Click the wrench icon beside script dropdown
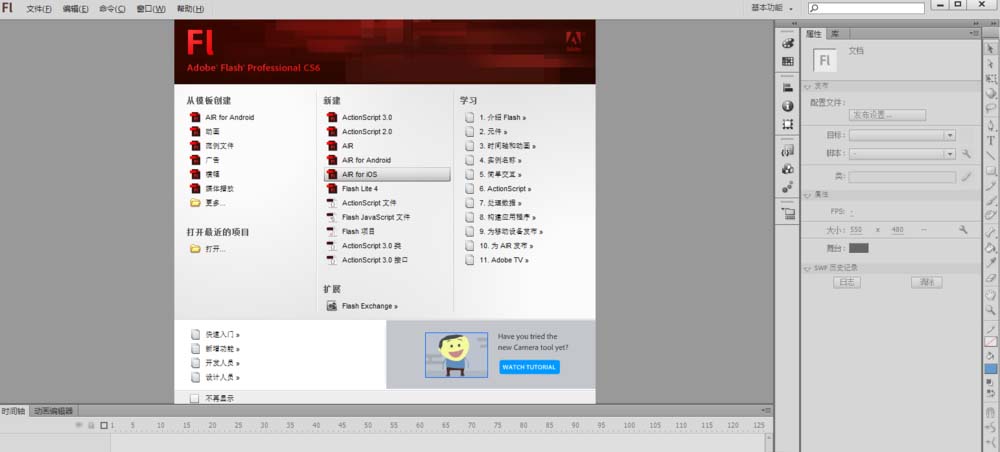The height and width of the screenshot is (452, 1000). coord(967,154)
